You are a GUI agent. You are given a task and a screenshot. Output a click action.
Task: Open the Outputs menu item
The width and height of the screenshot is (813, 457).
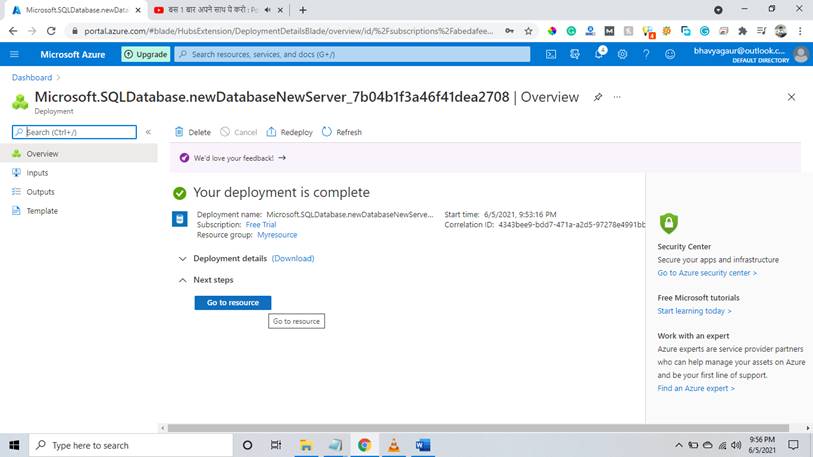click(79, 192)
